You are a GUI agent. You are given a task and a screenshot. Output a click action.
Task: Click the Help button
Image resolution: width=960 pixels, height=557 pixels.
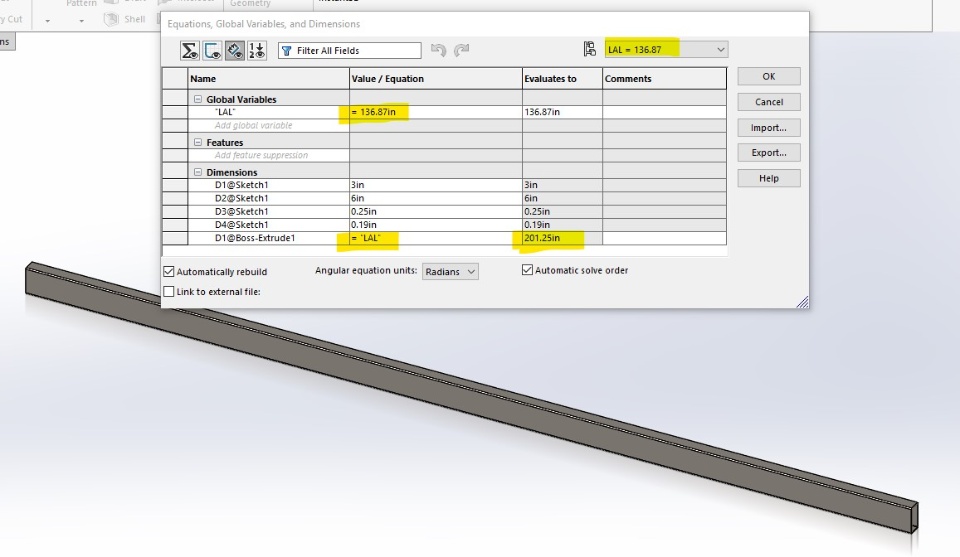(769, 178)
